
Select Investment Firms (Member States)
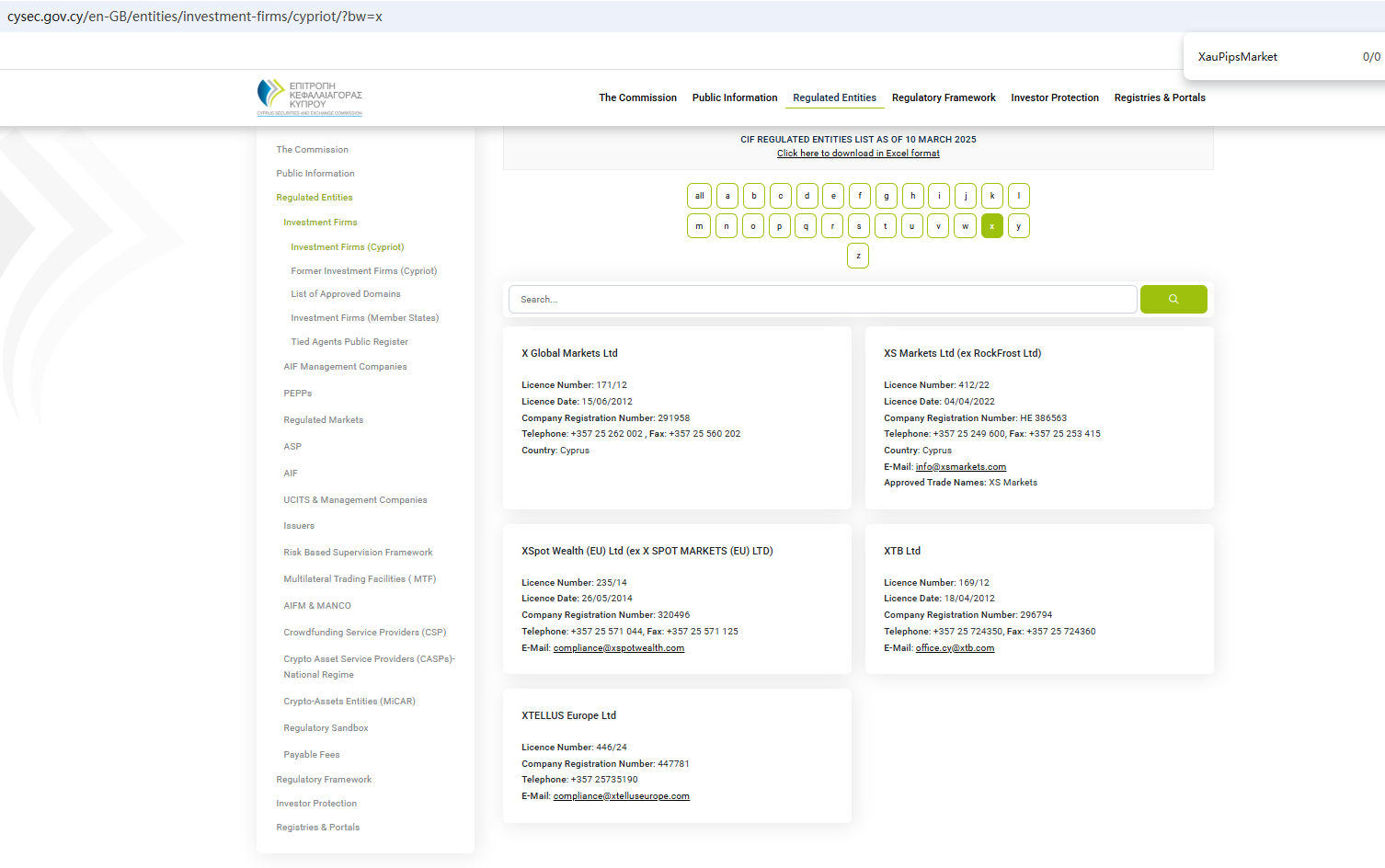coord(365,318)
